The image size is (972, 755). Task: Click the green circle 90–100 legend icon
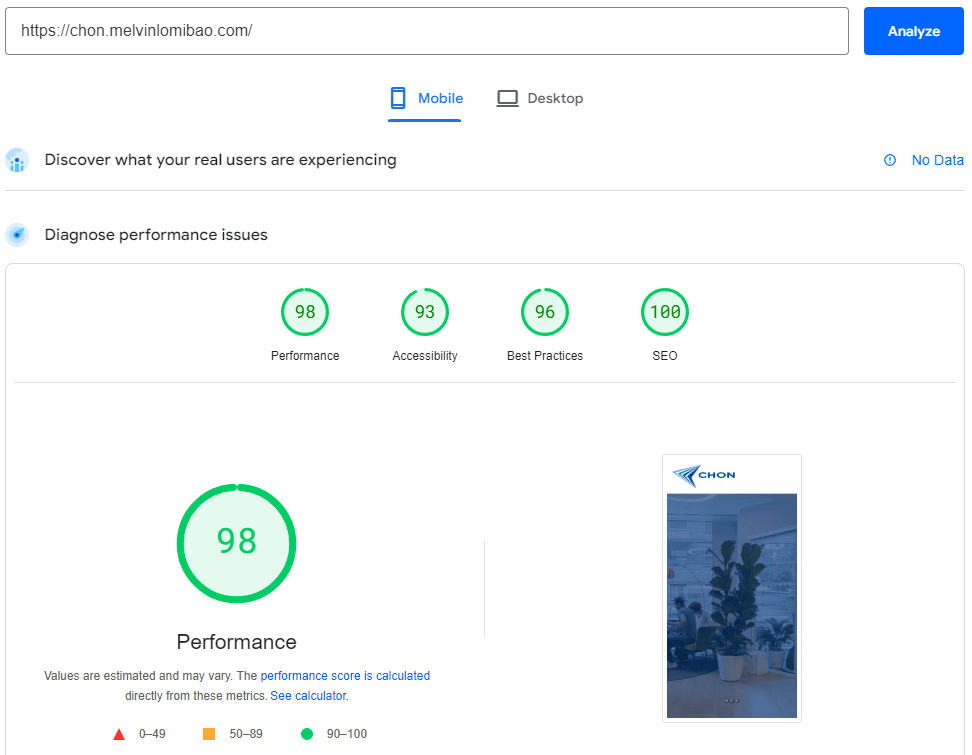[x=307, y=734]
